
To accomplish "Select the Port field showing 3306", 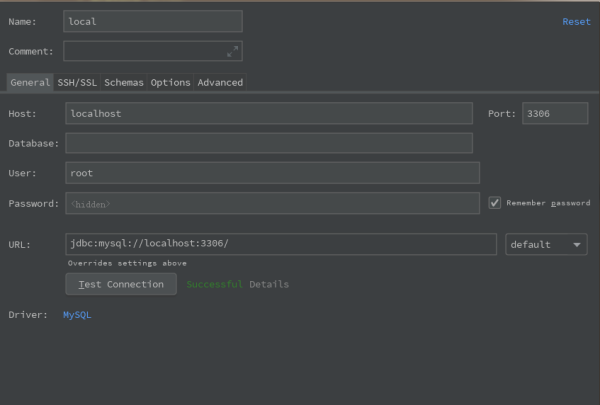I will pyautogui.click(x=554, y=114).
